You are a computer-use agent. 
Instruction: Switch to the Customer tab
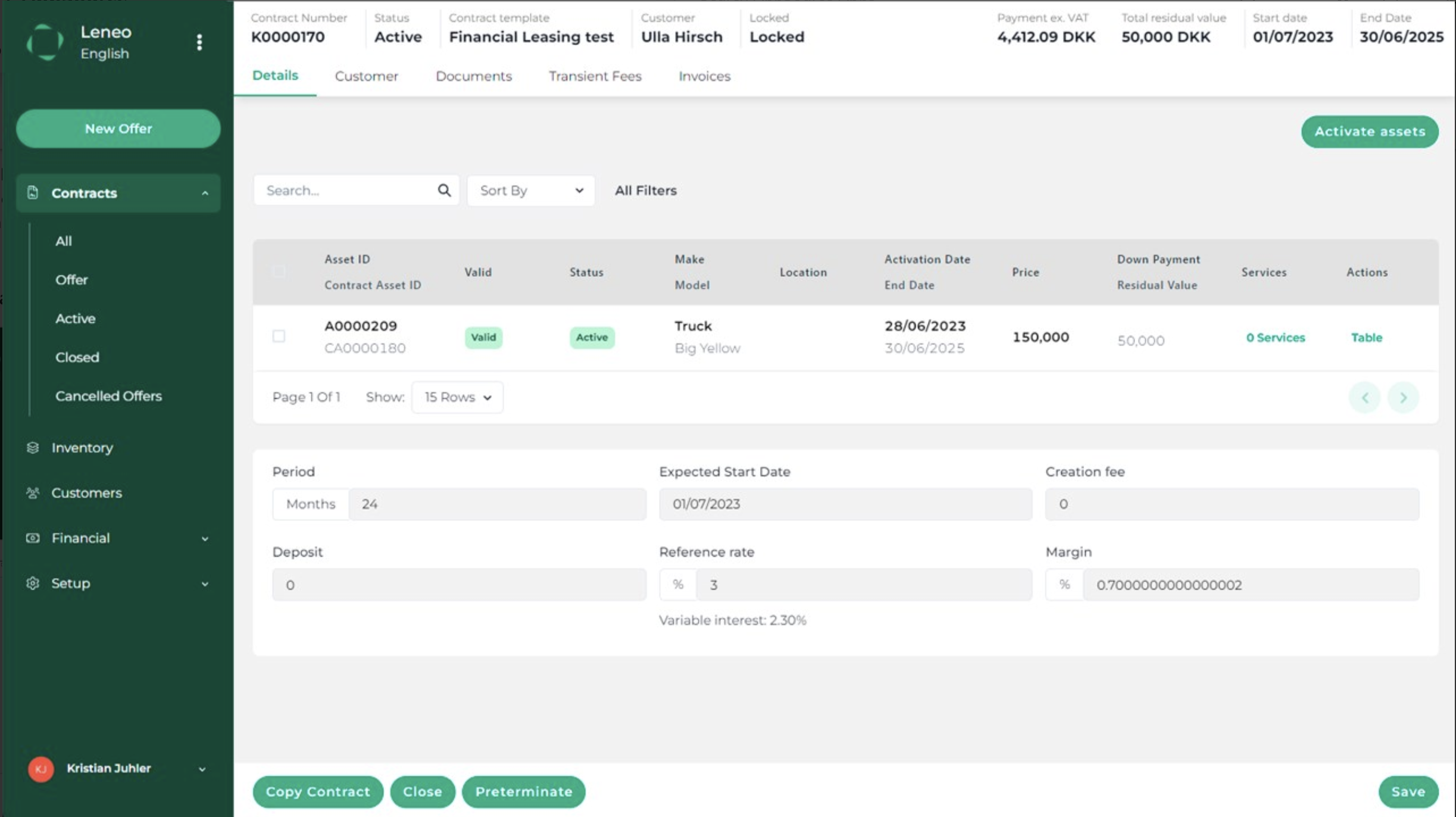367,76
